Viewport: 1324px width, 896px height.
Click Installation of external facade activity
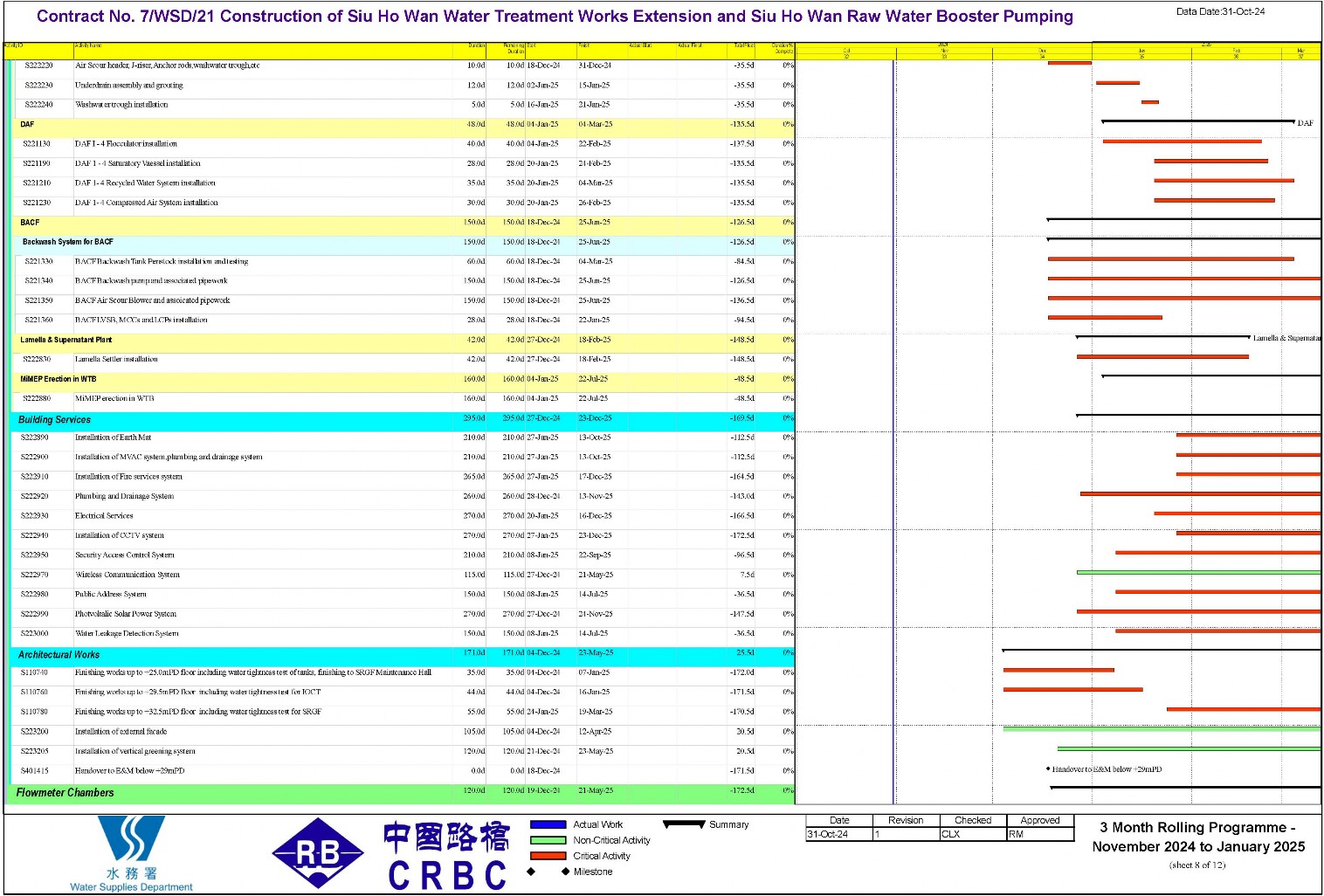pyautogui.click(x=121, y=732)
